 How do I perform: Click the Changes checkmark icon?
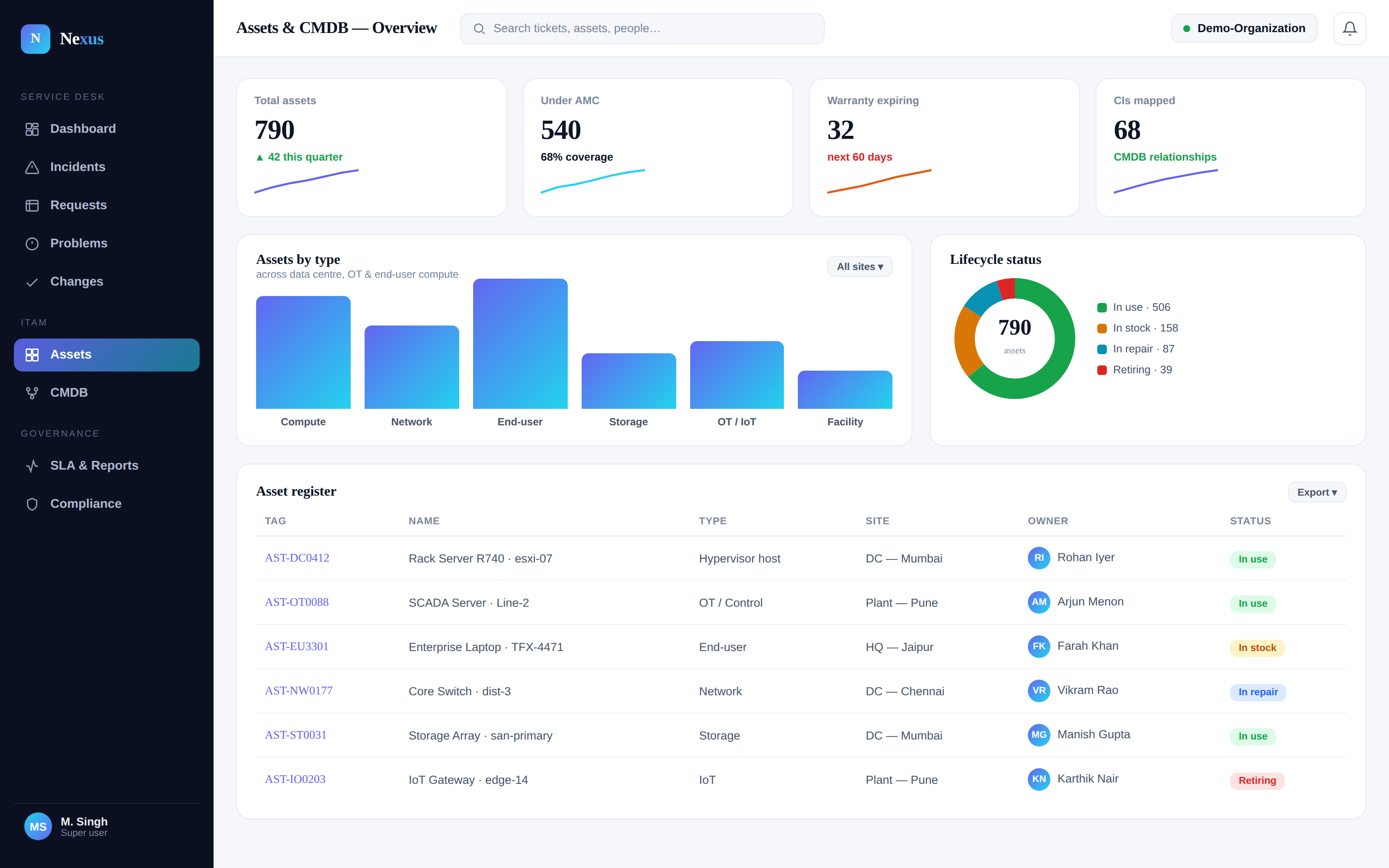pyautogui.click(x=32, y=282)
